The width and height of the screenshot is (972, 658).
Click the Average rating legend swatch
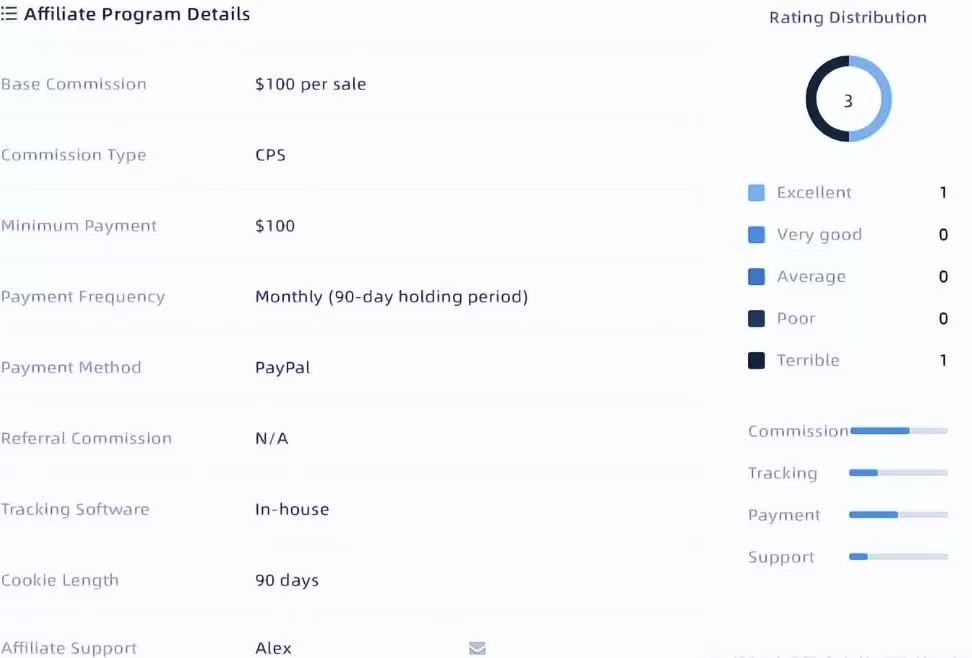tap(756, 277)
